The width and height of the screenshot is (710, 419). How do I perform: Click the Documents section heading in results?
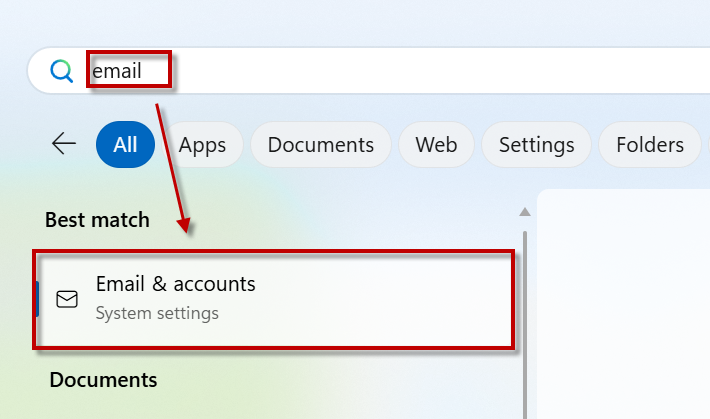click(x=103, y=380)
